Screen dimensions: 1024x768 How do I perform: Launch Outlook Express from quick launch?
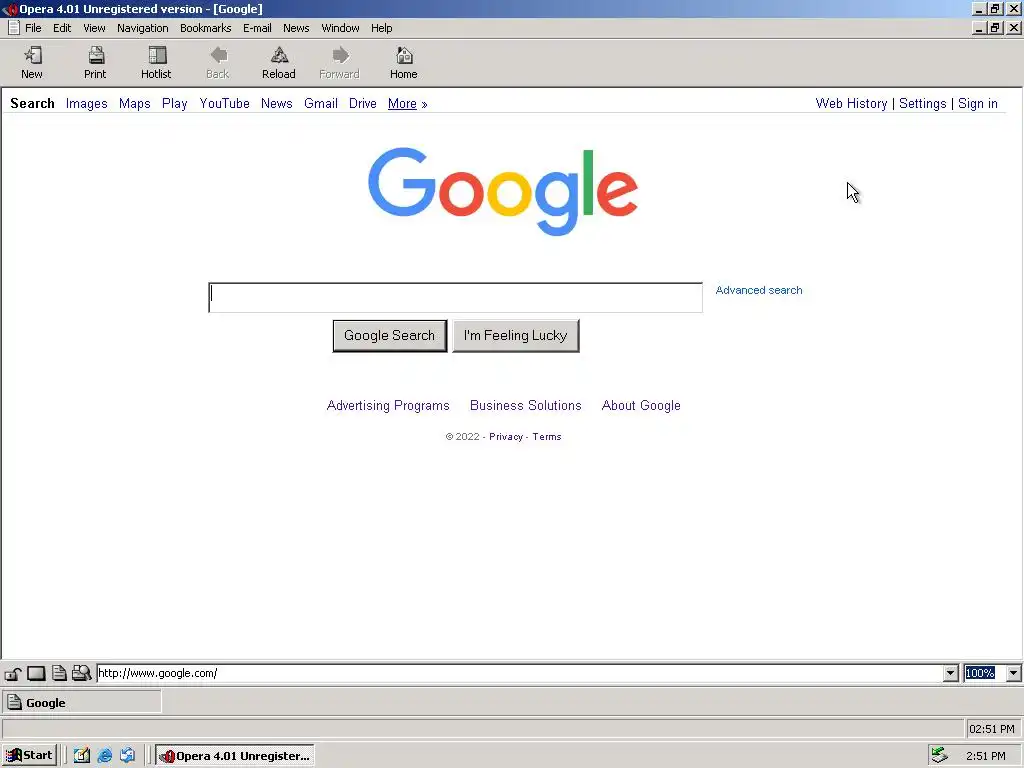[x=127, y=756]
